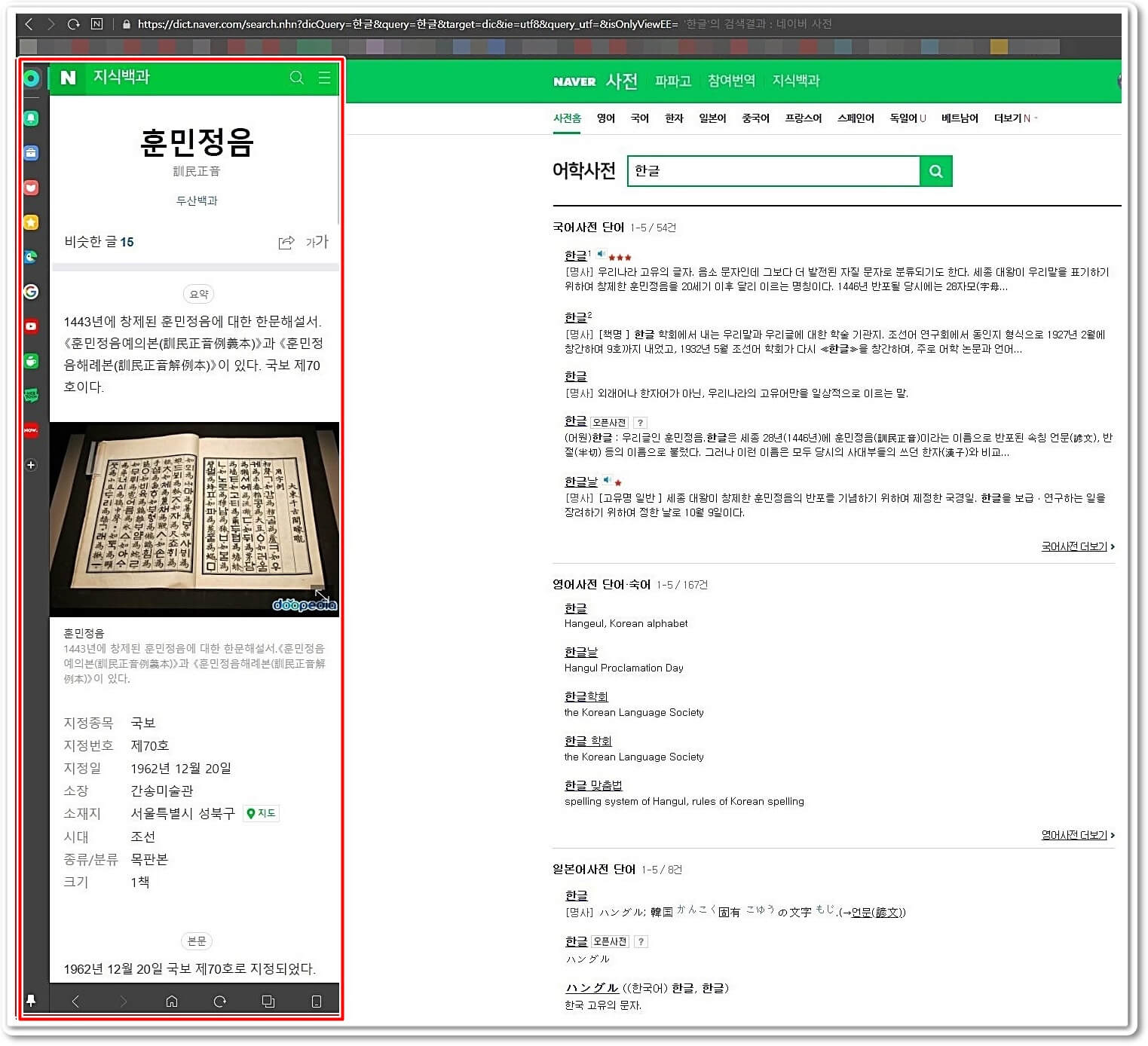1148x1046 pixels.
Task: Open the red NOW sidebar shortcut
Action: (x=31, y=430)
